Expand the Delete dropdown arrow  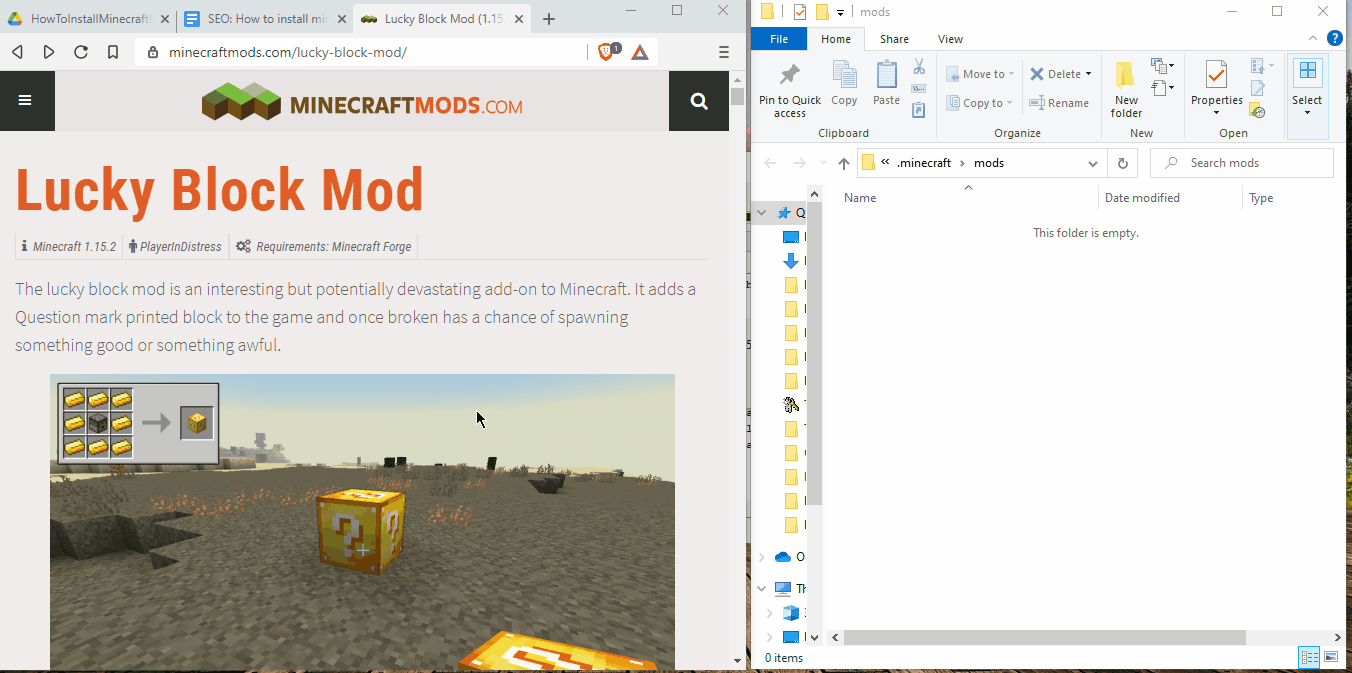1088,74
